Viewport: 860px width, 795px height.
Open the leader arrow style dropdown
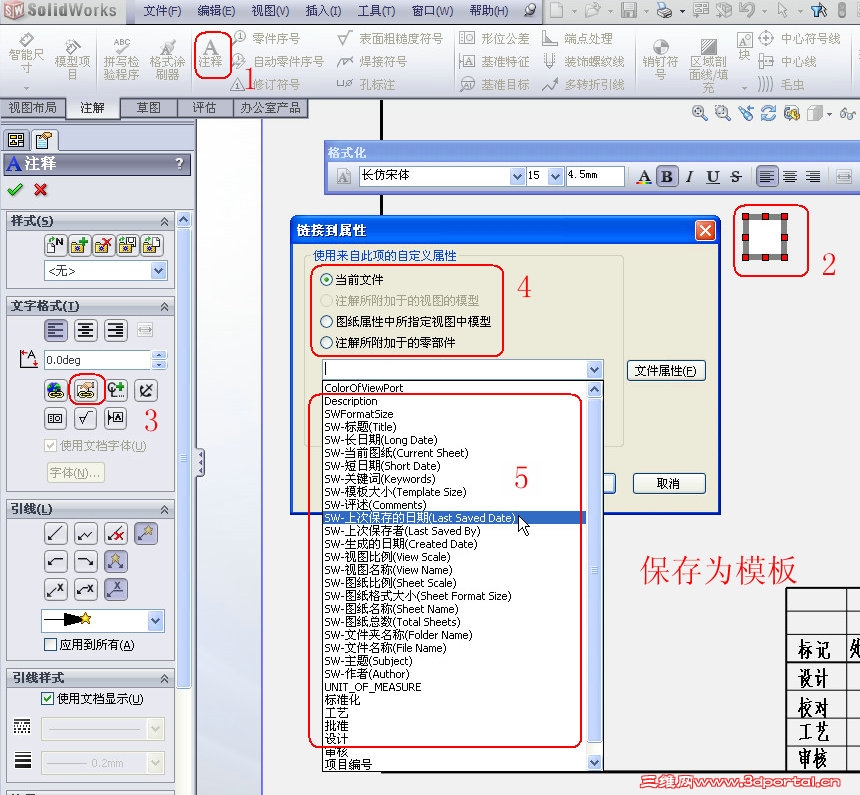coord(156,621)
